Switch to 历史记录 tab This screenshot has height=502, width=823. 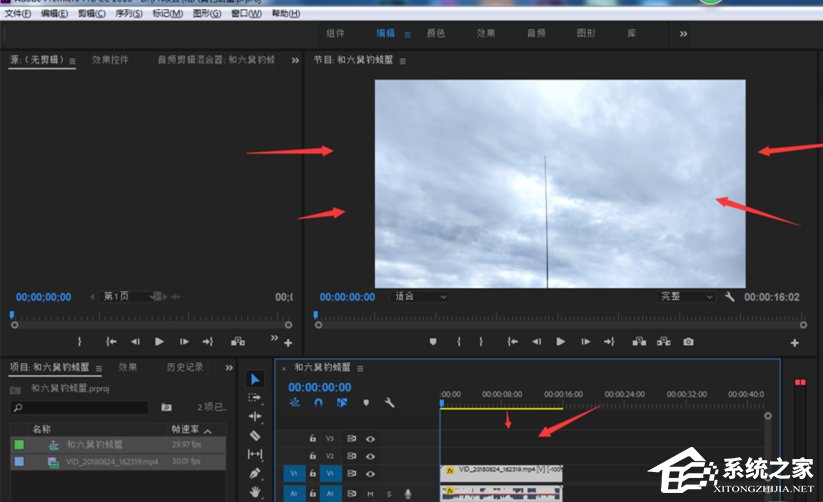coord(185,367)
